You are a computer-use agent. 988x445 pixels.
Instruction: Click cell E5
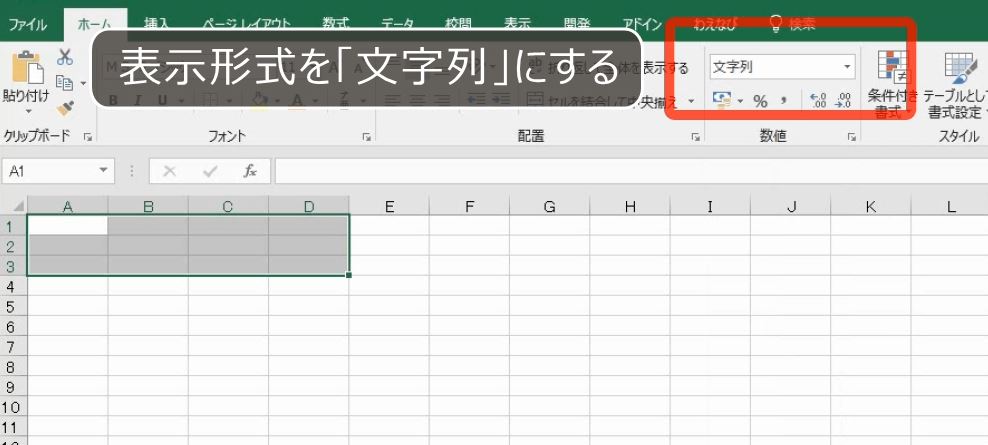389,306
